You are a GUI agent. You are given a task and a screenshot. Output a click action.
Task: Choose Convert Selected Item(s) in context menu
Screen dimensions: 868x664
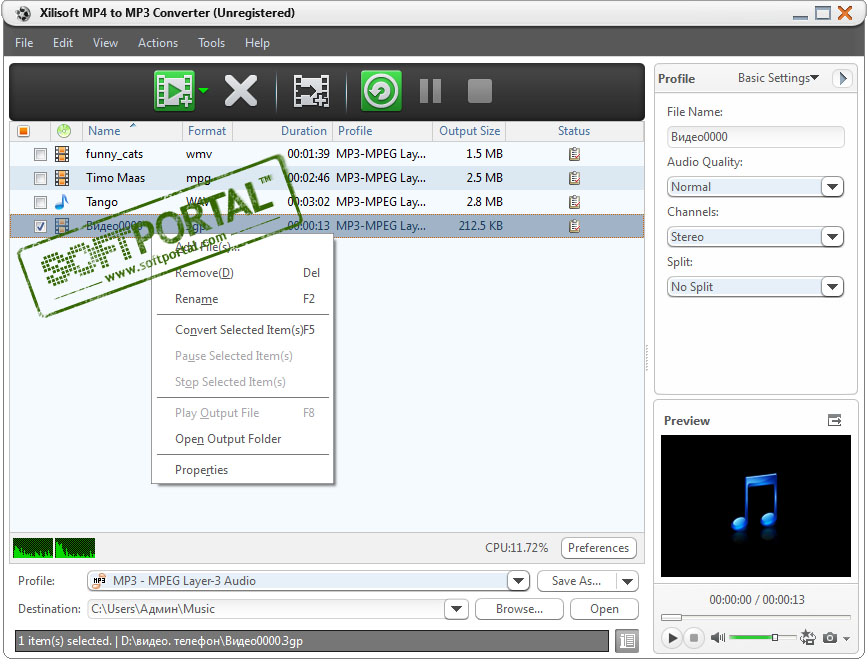(x=243, y=330)
